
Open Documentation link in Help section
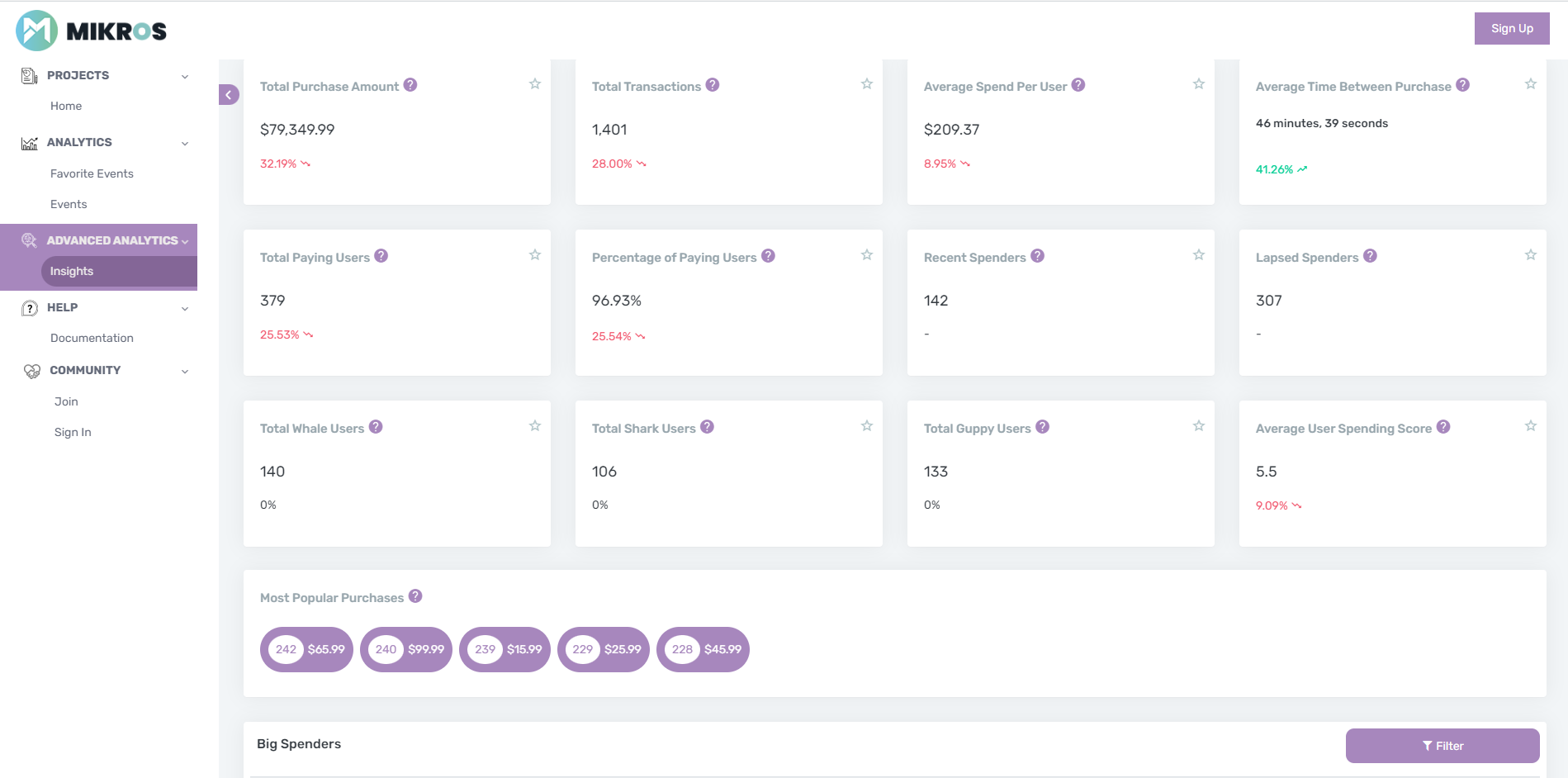coord(92,338)
